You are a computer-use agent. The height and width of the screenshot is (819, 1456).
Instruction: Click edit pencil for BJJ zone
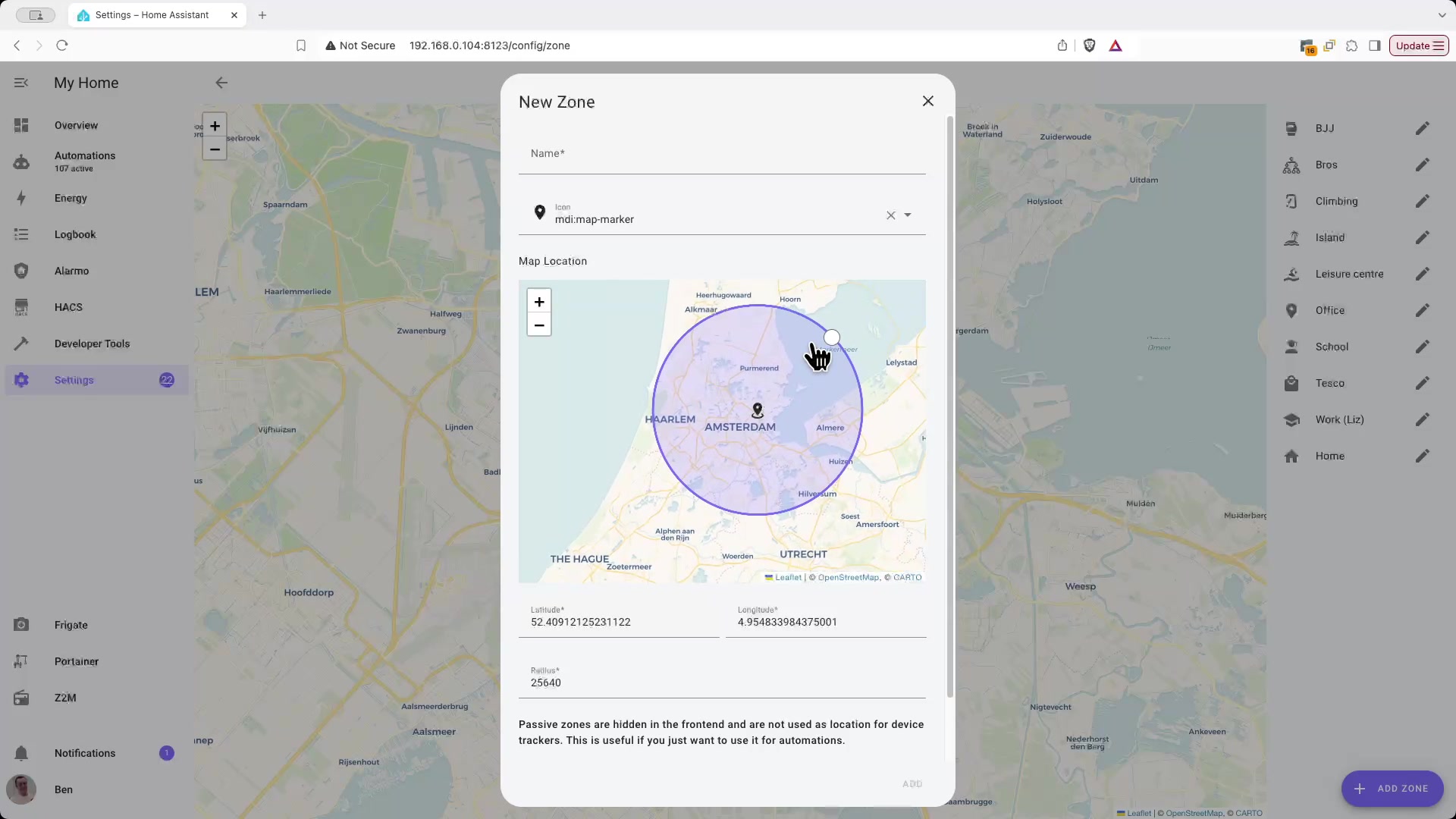(x=1422, y=128)
